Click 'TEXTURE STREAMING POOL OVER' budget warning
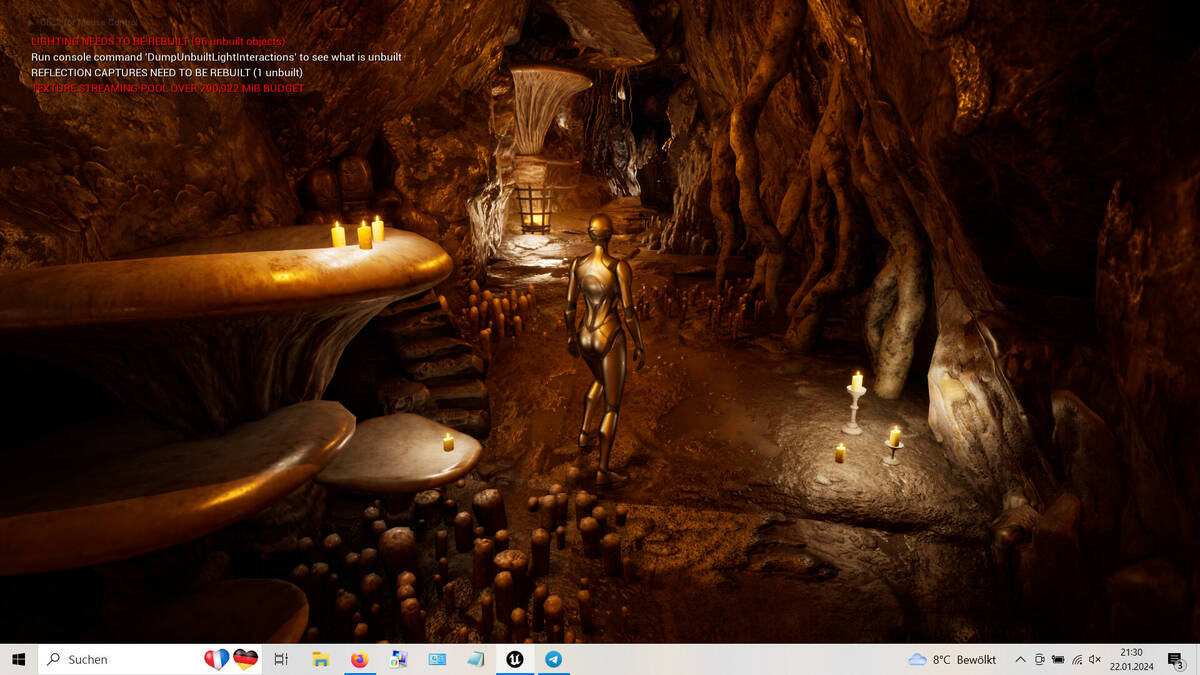 167,88
